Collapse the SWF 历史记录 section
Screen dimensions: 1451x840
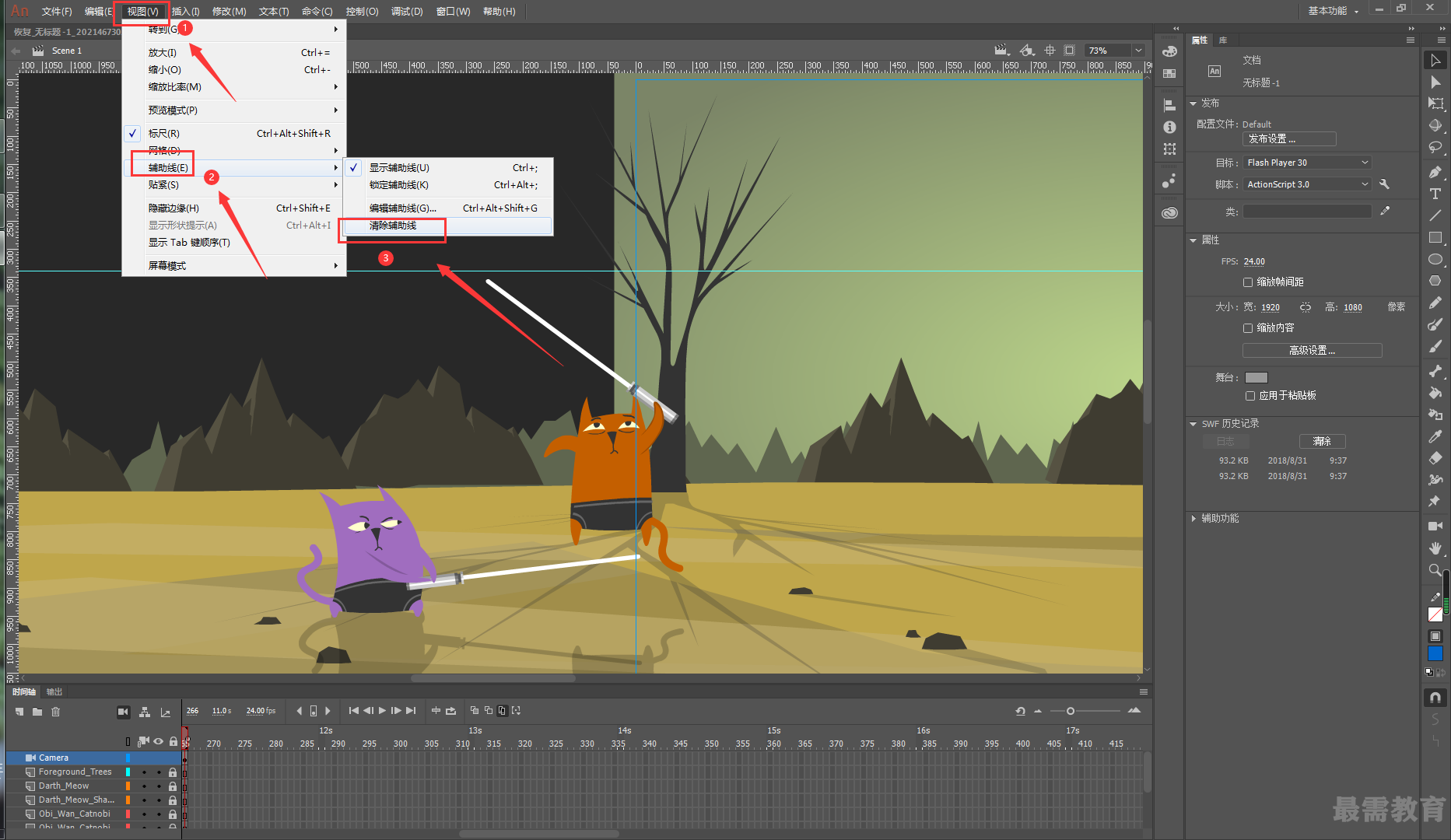tap(1193, 424)
